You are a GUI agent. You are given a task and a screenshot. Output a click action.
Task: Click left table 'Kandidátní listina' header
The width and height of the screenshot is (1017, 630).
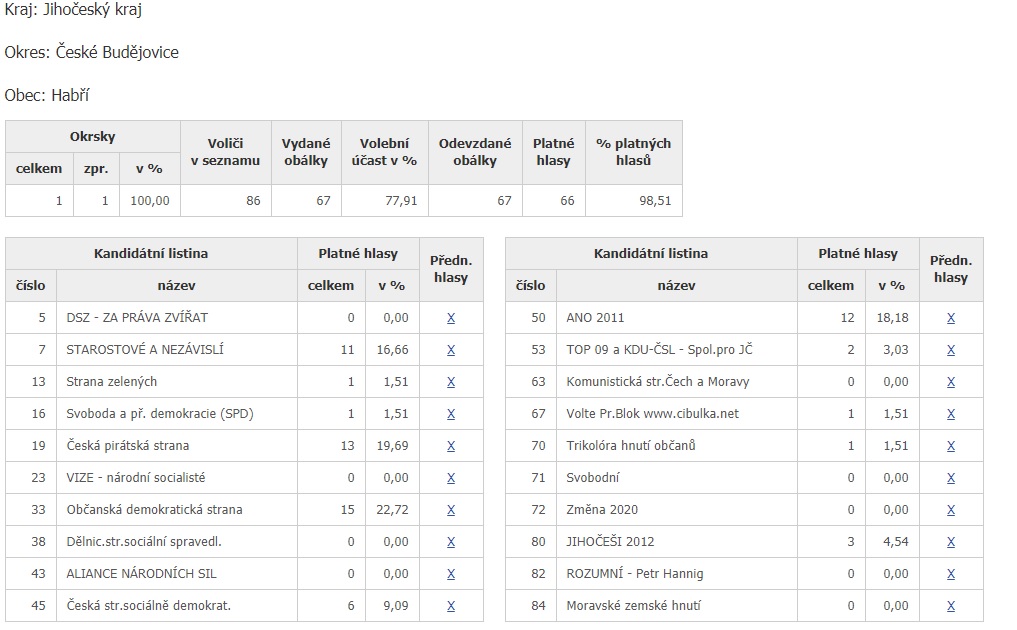(x=151, y=254)
